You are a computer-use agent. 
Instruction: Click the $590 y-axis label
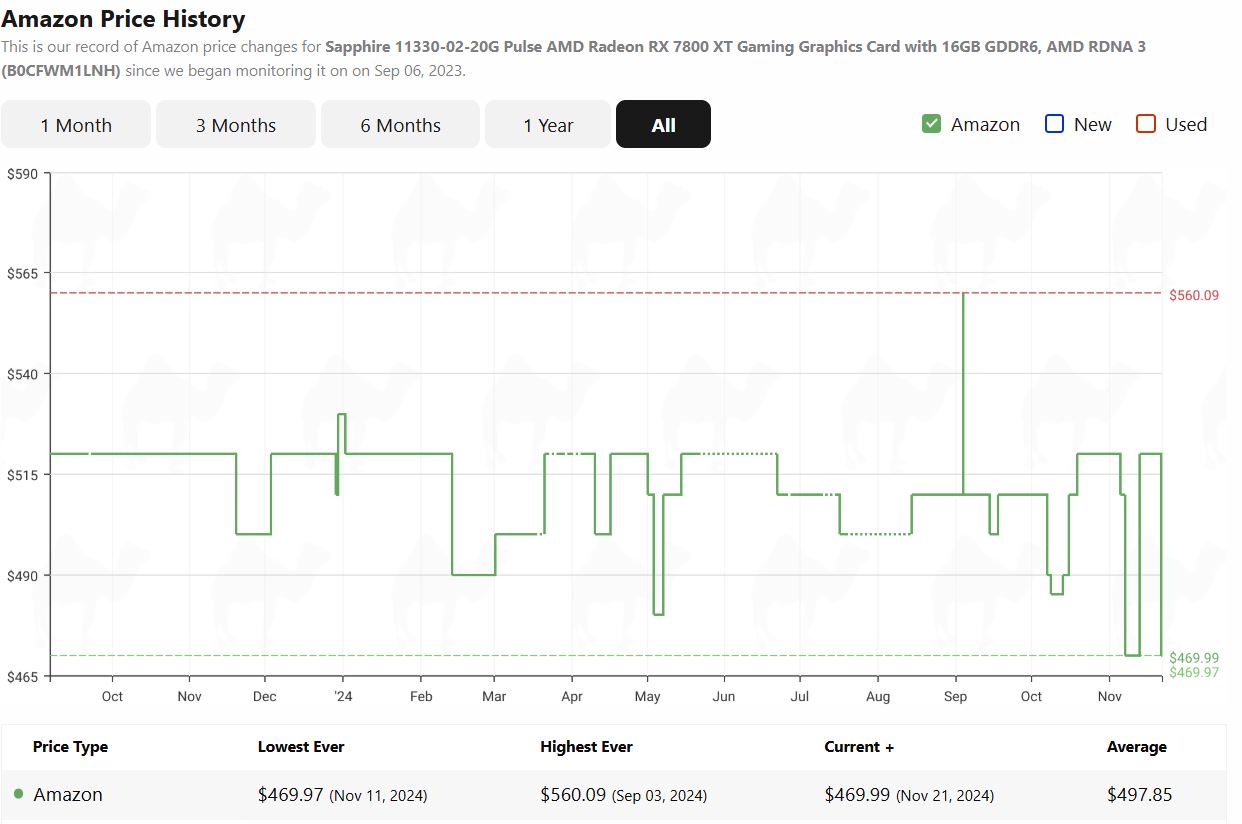click(22, 174)
